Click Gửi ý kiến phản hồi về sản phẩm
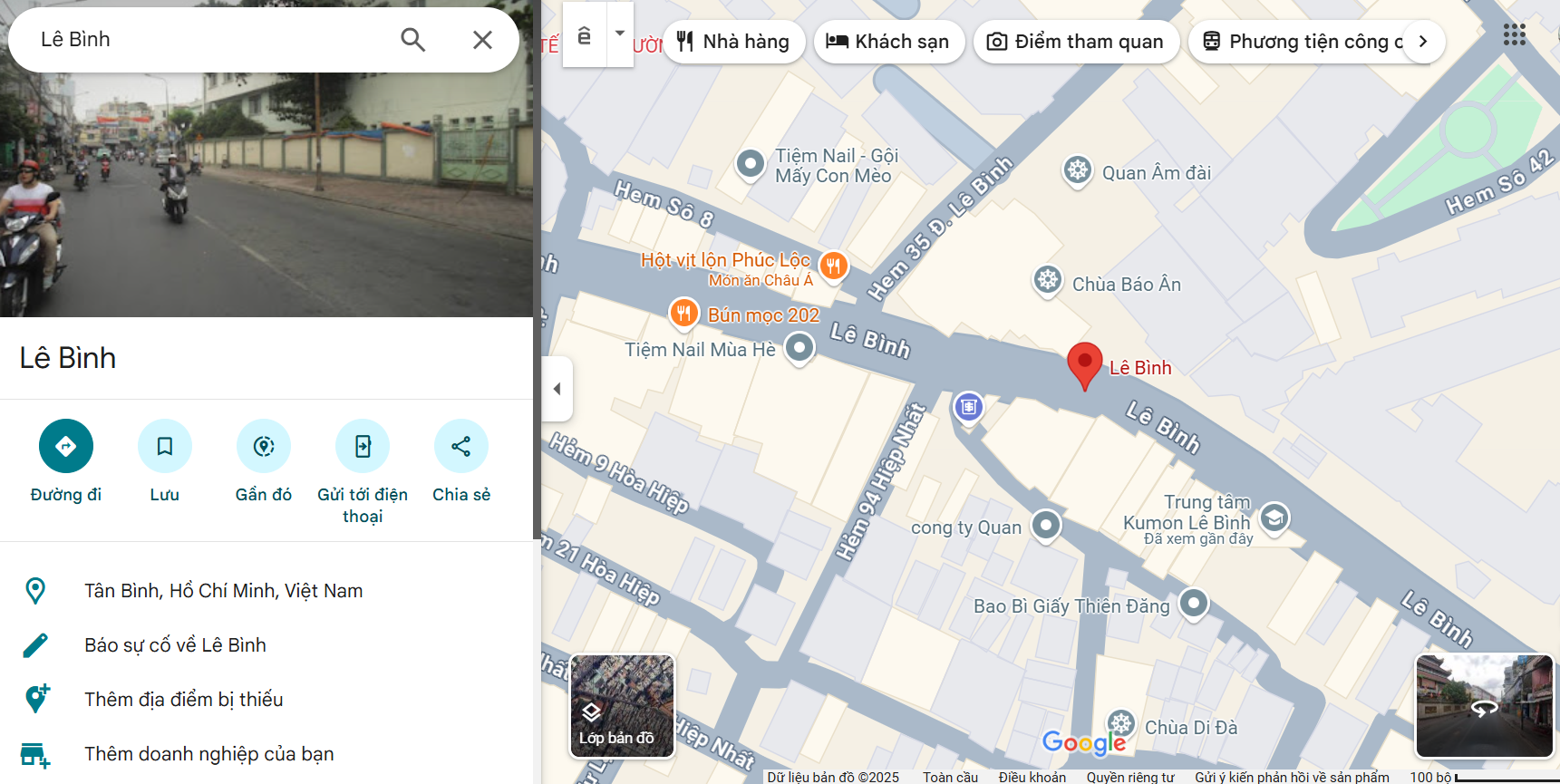Screen dimensions: 1560x784 [1292, 777]
